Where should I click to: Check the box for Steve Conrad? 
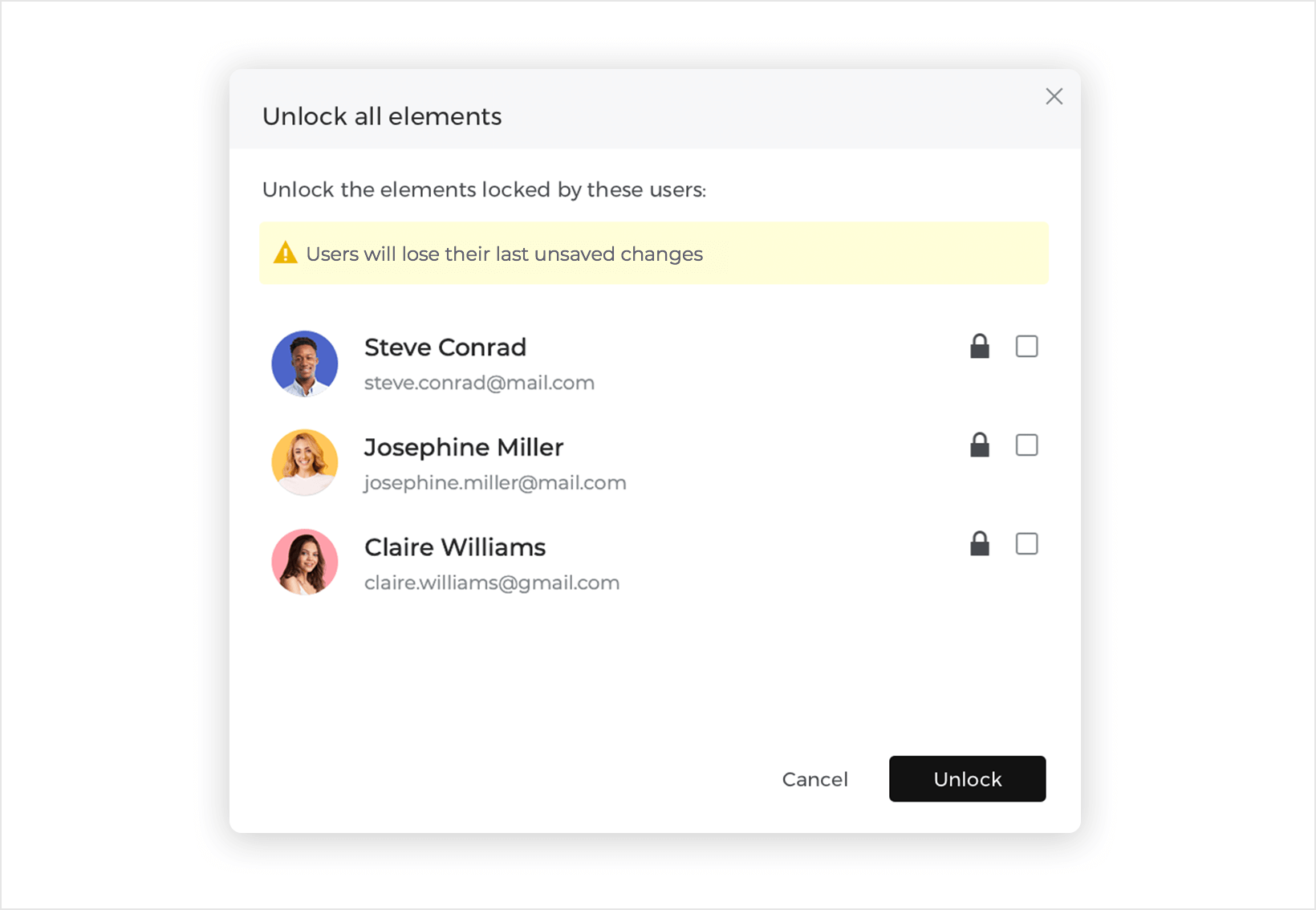(1027, 347)
